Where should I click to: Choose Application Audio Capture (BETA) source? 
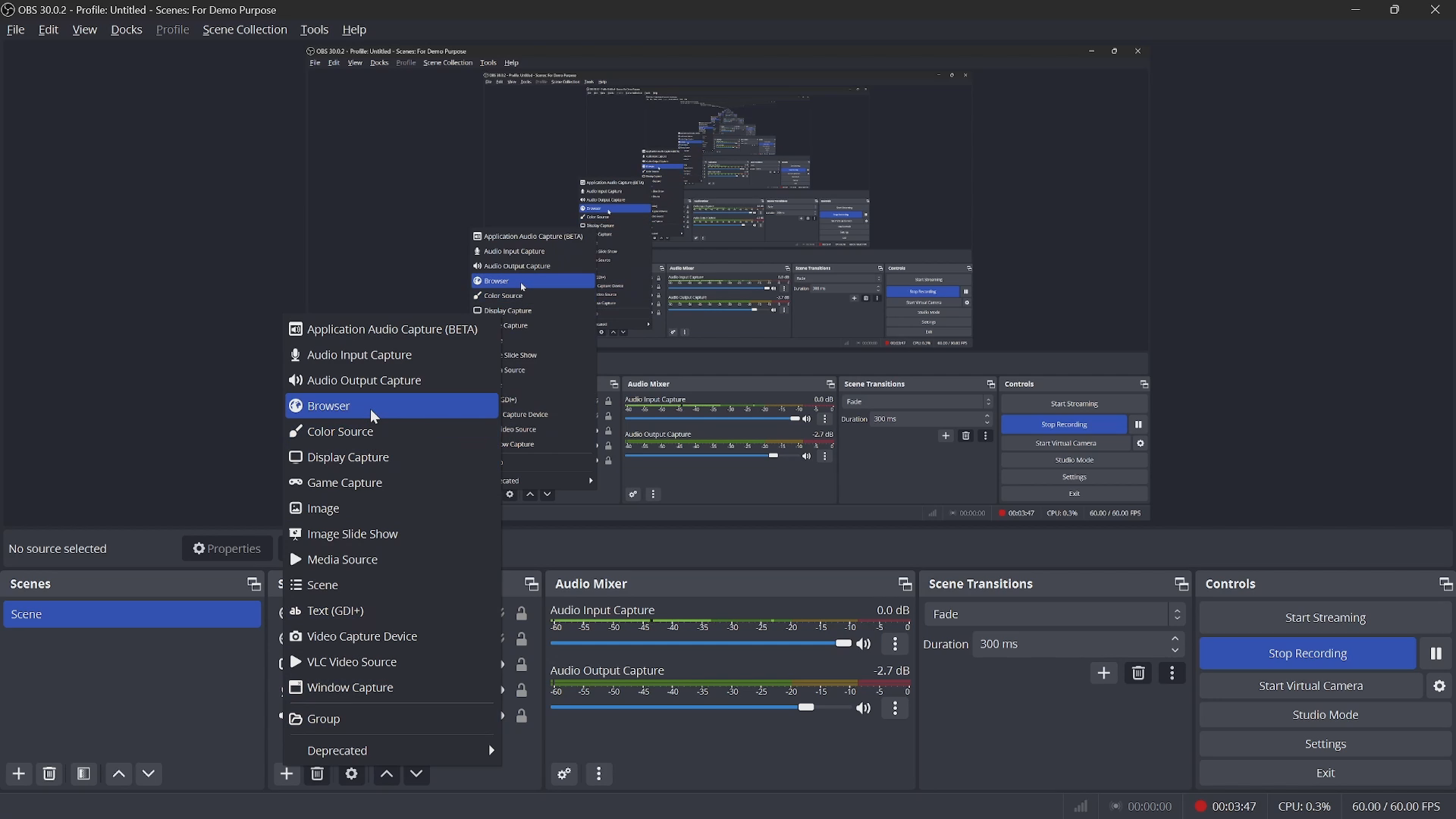pyautogui.click(x=391, y=330)
